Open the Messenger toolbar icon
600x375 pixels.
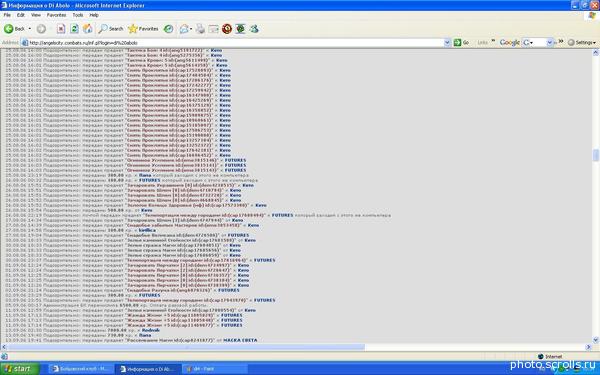[254, 29]
